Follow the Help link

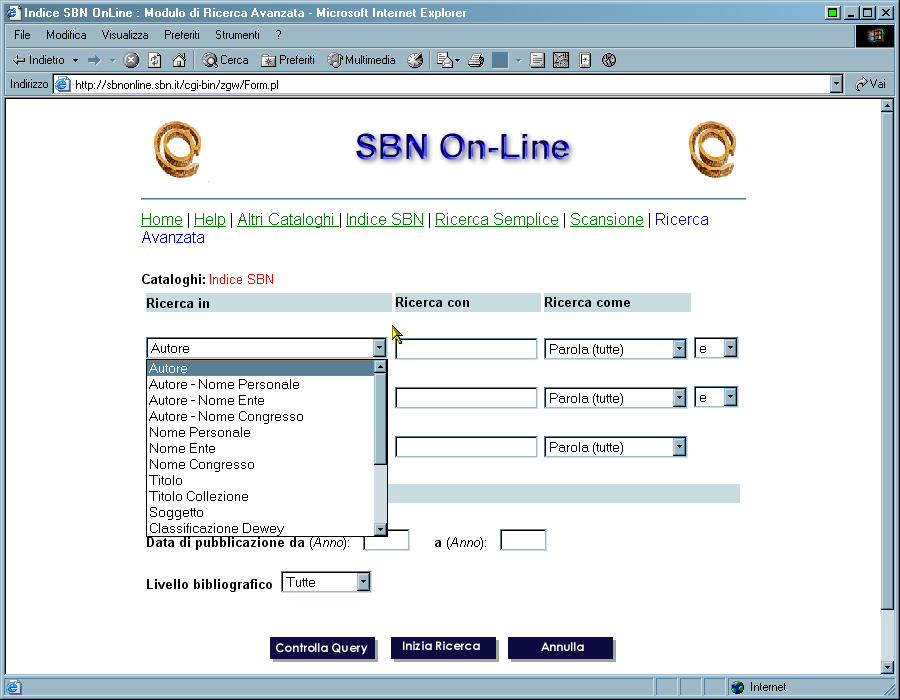click(210, 220)
